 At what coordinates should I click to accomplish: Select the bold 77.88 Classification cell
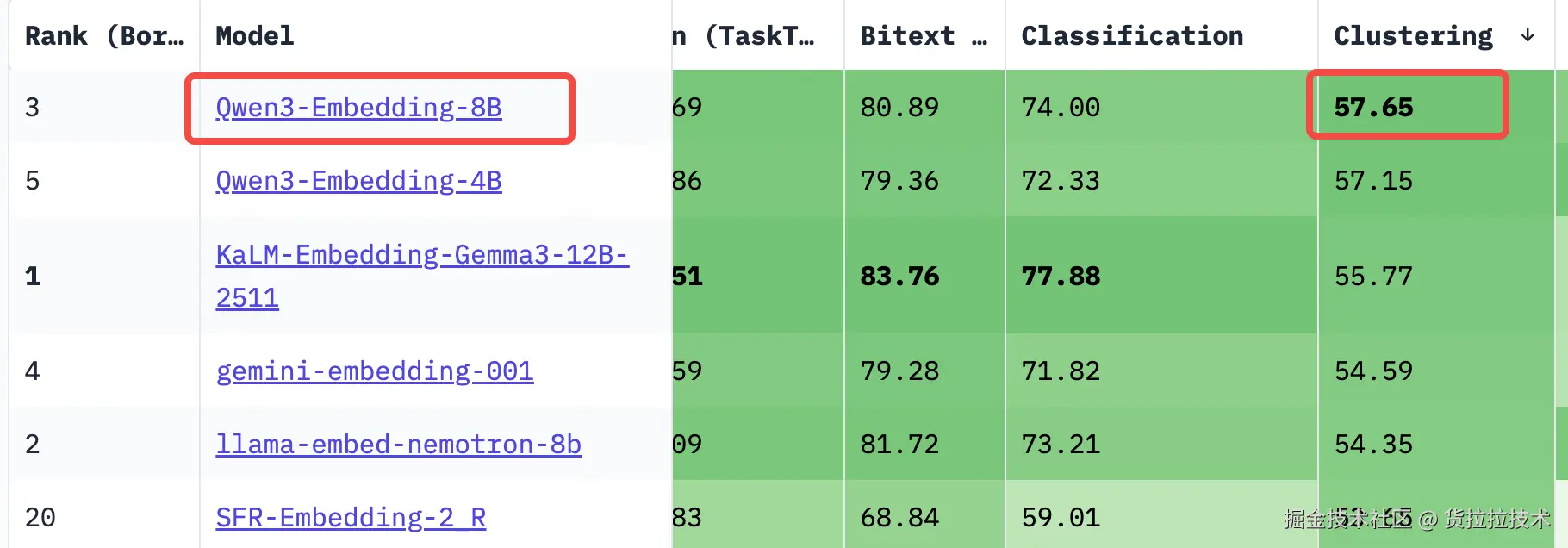[1061, 277]
